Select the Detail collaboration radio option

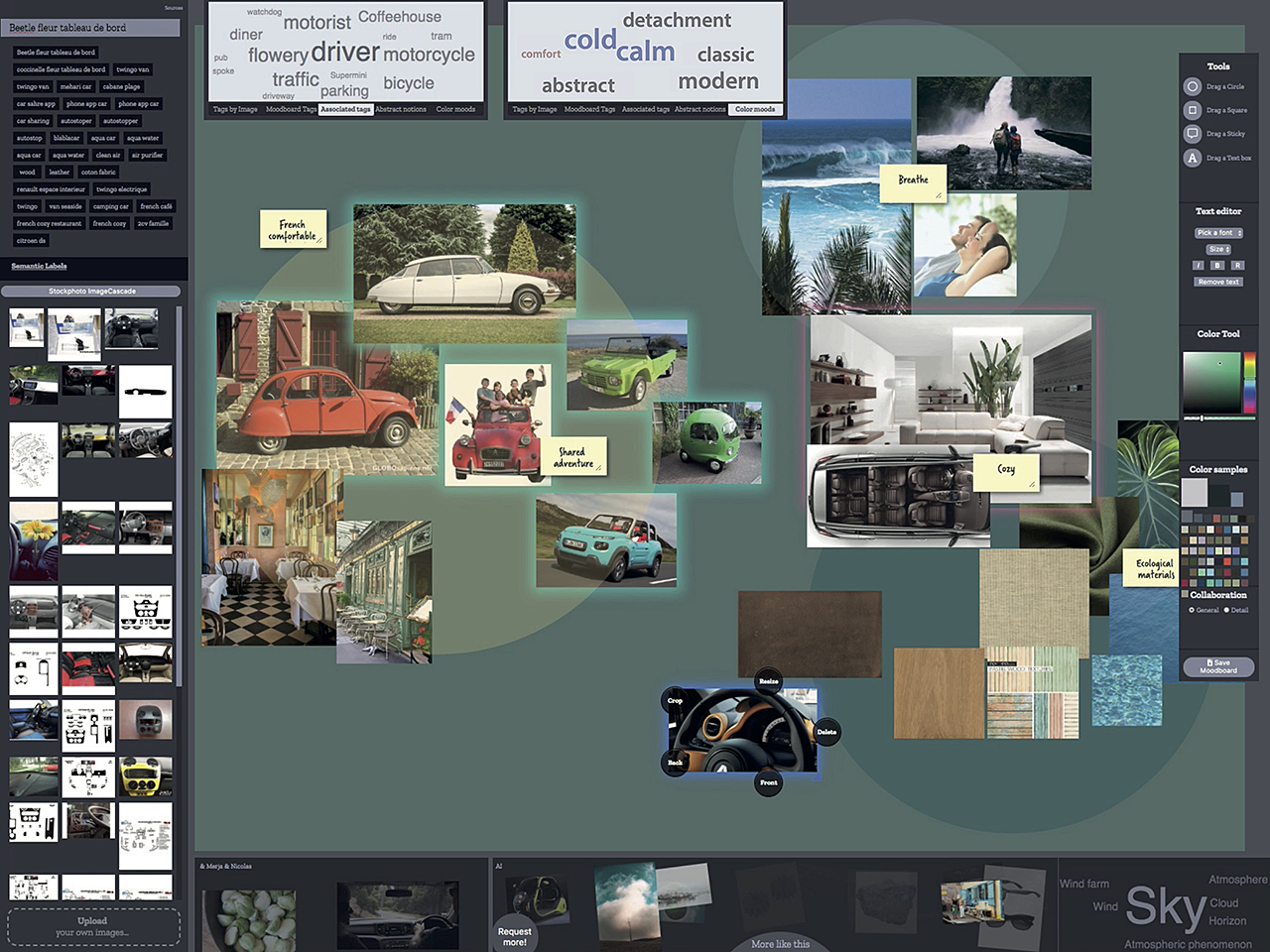click(1226, 610)
